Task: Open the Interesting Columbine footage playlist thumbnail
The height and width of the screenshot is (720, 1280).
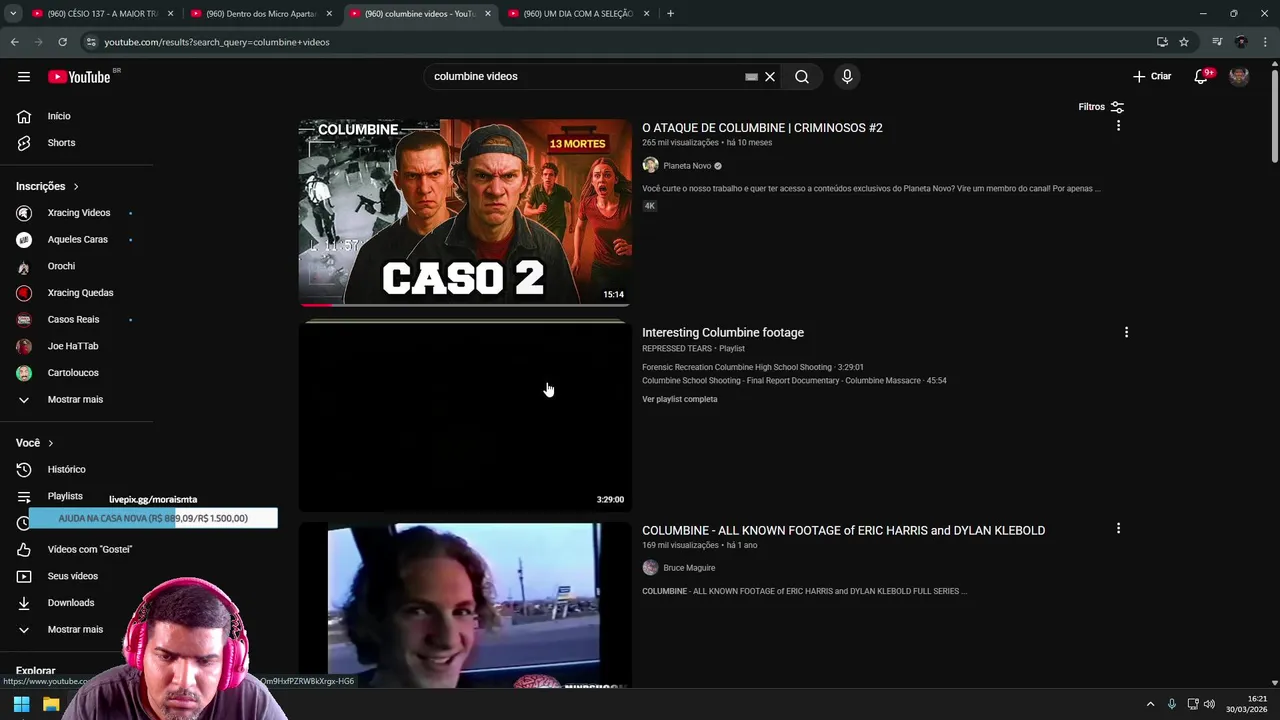Action: pyautogui.click(x=465, y=416)
